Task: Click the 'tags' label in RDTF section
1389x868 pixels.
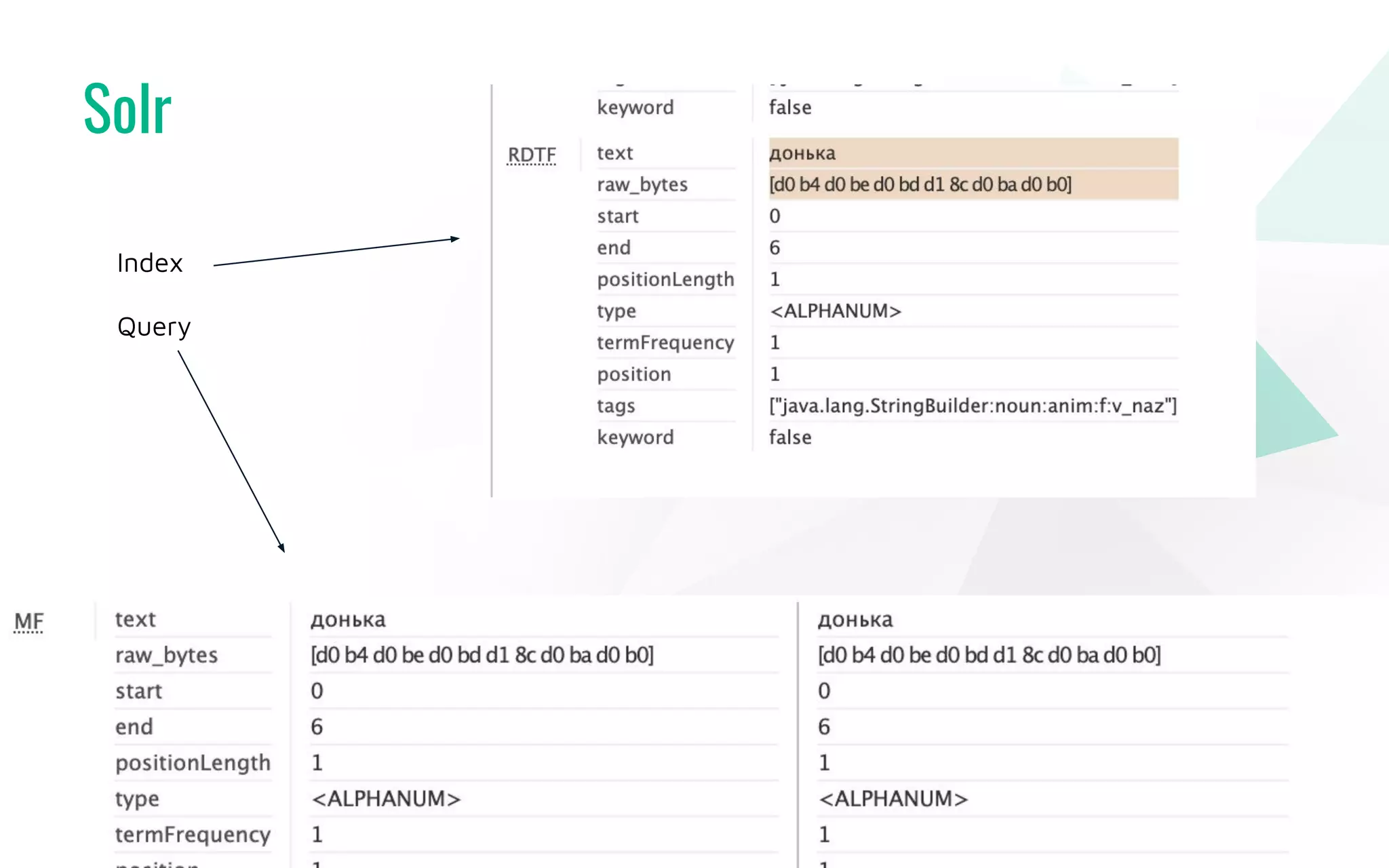Action: [x=616, y=406]
